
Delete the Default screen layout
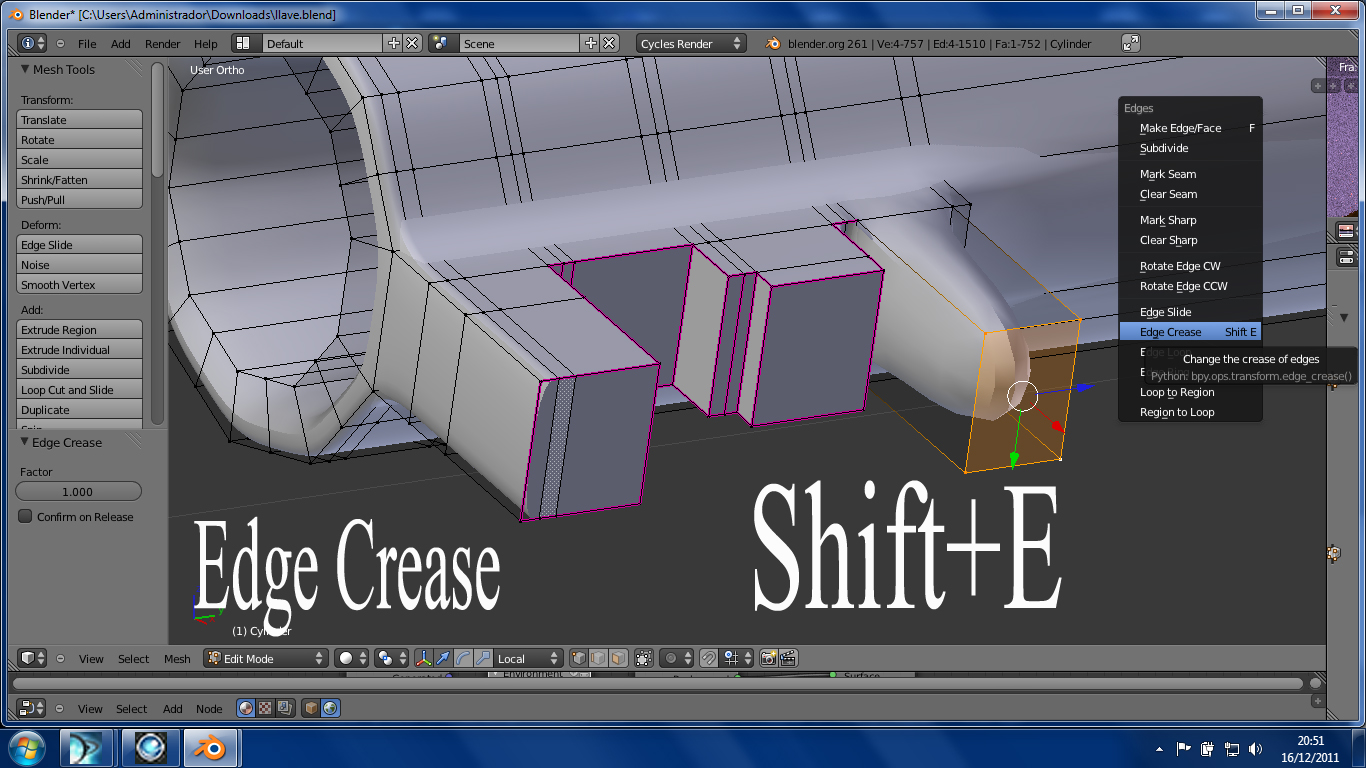pos(411,43)
